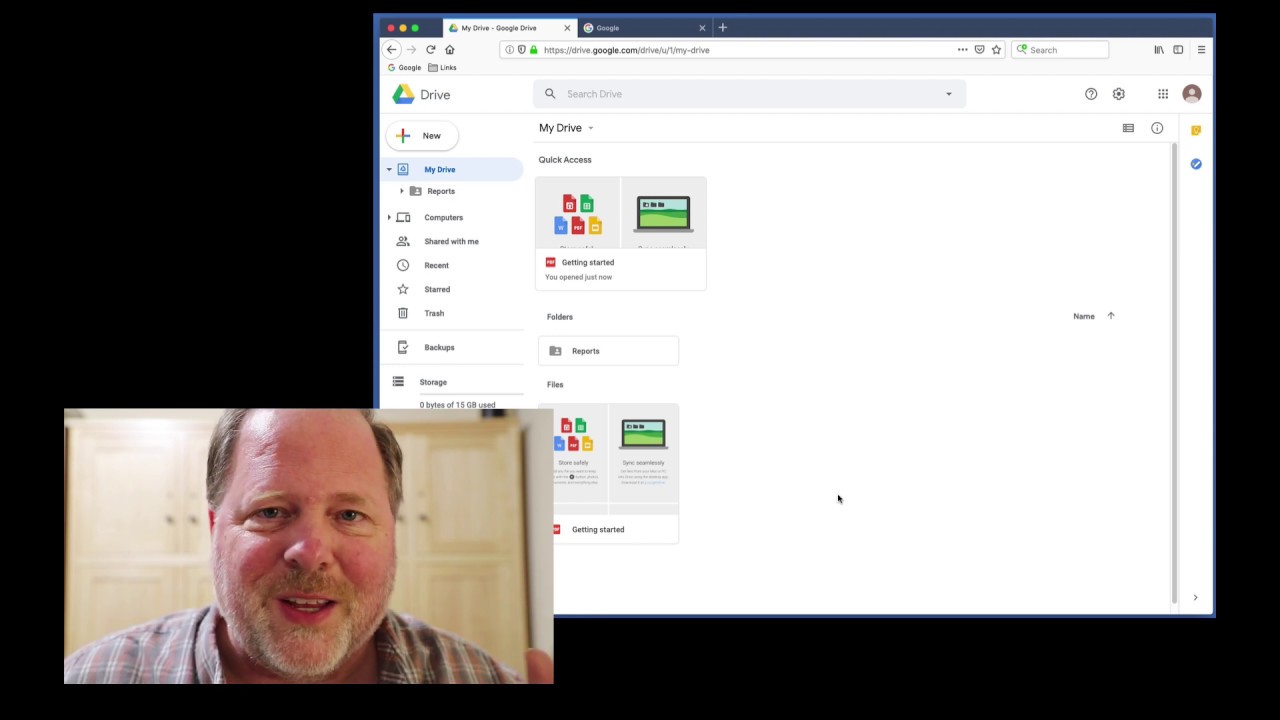Open the Drive search options dropdown
This screenshot has height=720, width=1280.
[949, 94]
